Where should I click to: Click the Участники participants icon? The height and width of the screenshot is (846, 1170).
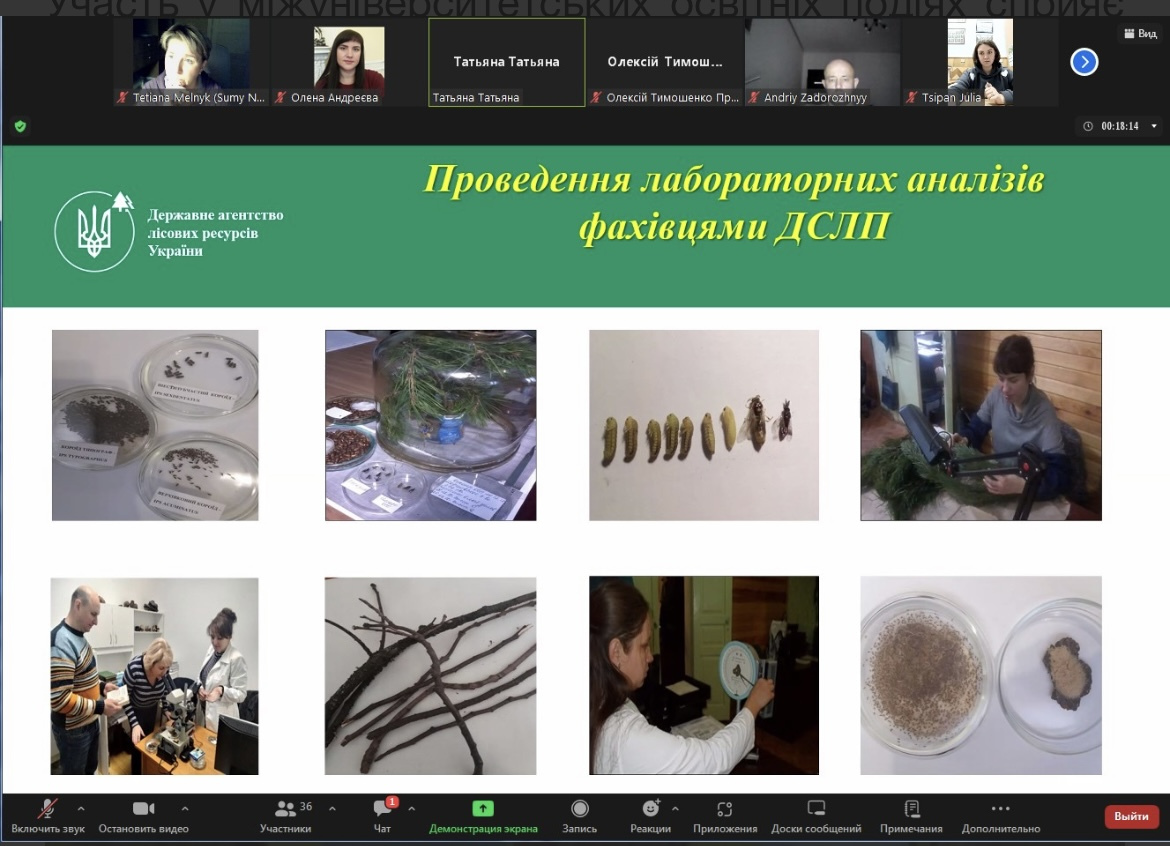pos(285,809)
